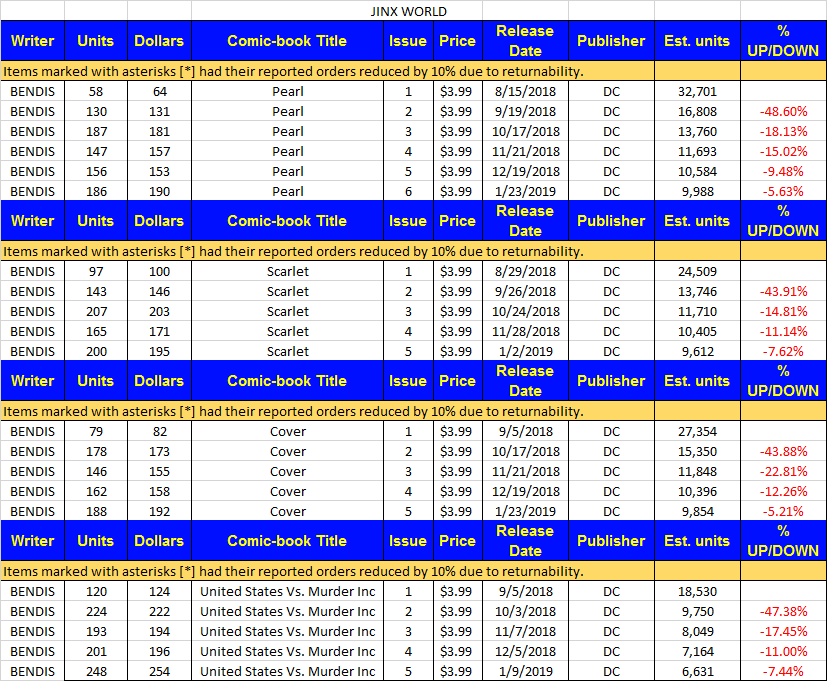This screenshot has height=681, width=827.
Task: Select est. units value 10,405
Action: coord(697,331)
